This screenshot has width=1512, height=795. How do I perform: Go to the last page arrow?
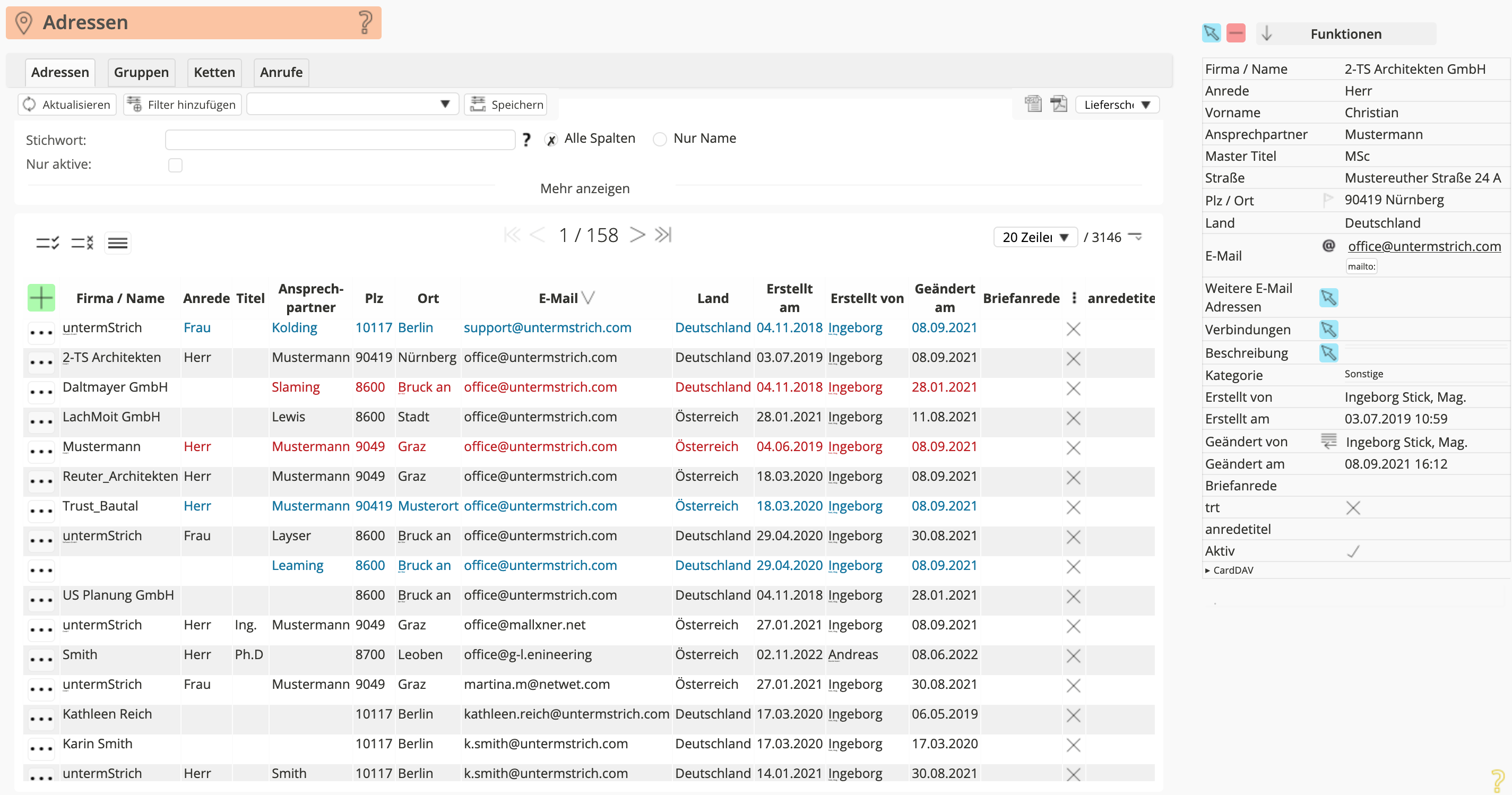[663, 235]
